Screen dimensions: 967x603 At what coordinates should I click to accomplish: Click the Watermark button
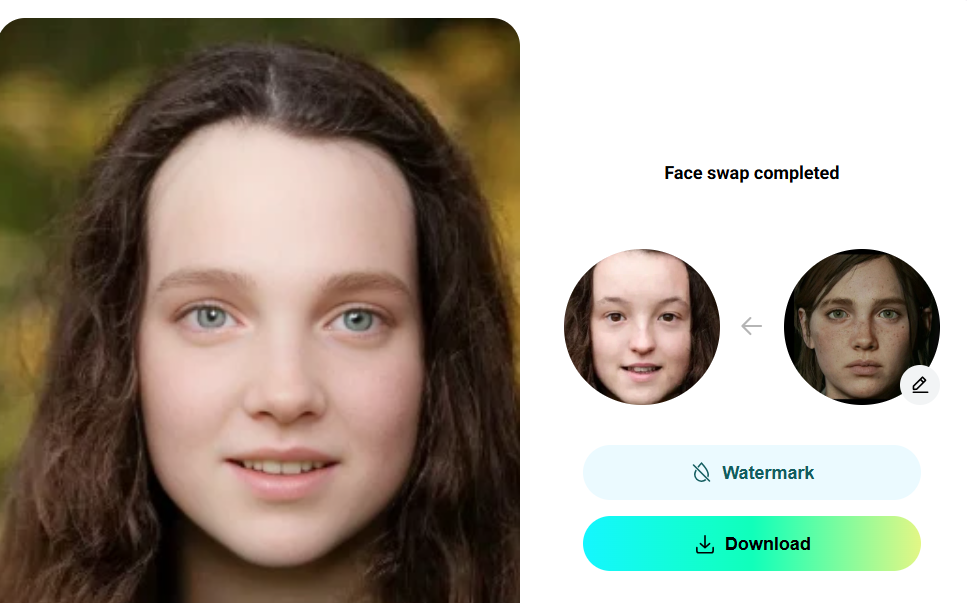click(751, 472)
